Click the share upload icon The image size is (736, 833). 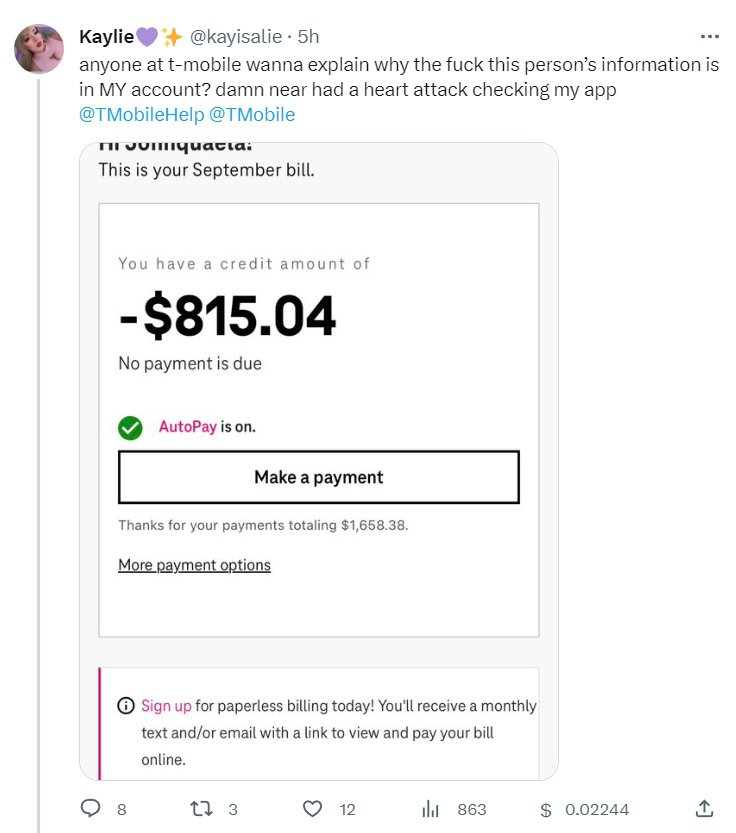[x=704, y=808]
